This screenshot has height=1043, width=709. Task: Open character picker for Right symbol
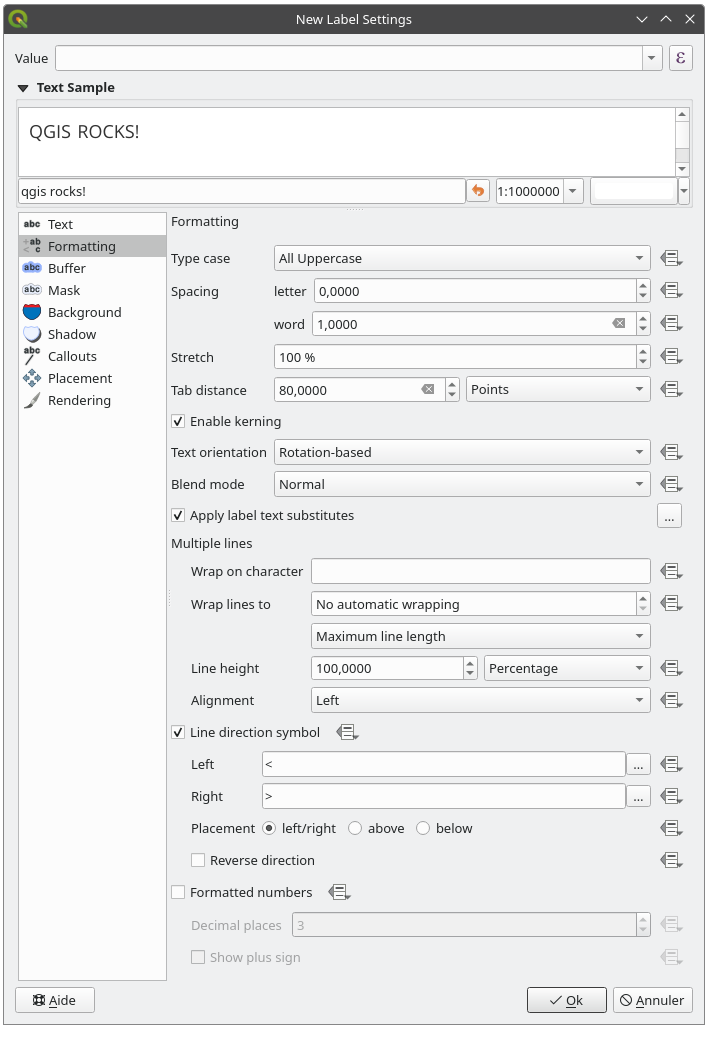coord(638,797)
